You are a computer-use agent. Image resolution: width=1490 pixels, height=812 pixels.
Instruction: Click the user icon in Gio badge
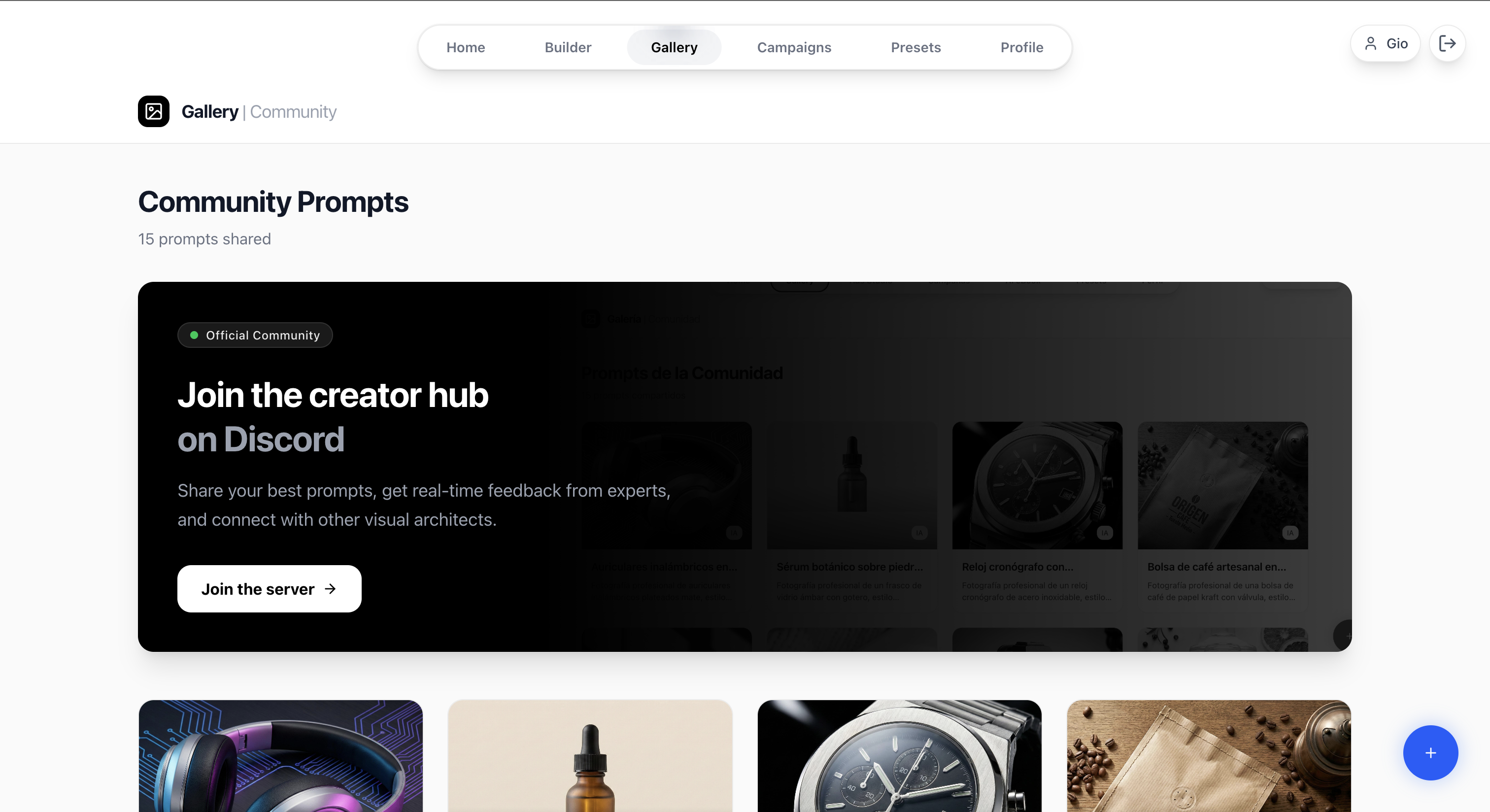coord(1370,43)
